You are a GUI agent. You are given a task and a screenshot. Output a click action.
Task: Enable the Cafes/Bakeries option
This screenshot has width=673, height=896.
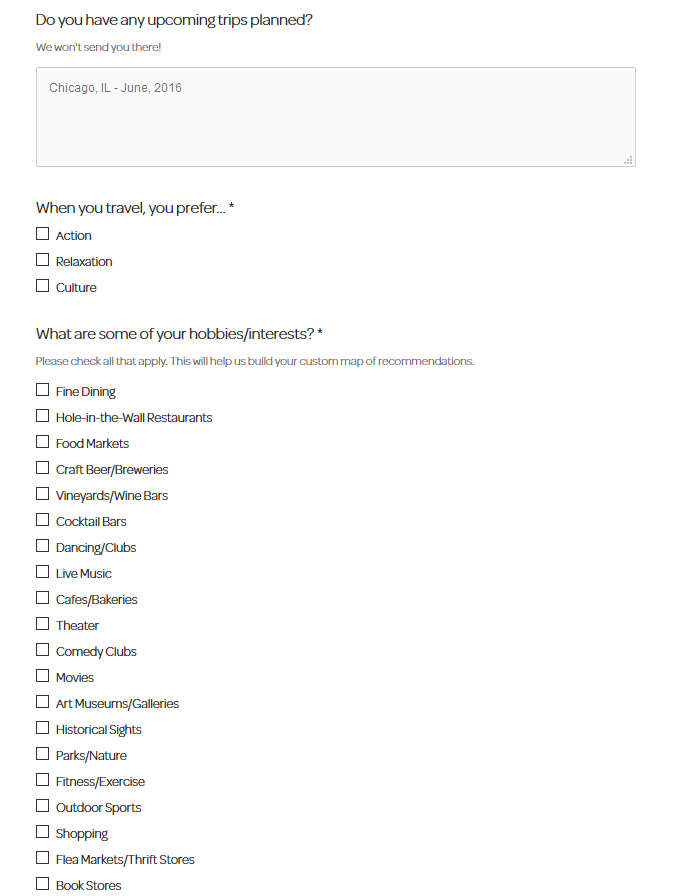42,596
